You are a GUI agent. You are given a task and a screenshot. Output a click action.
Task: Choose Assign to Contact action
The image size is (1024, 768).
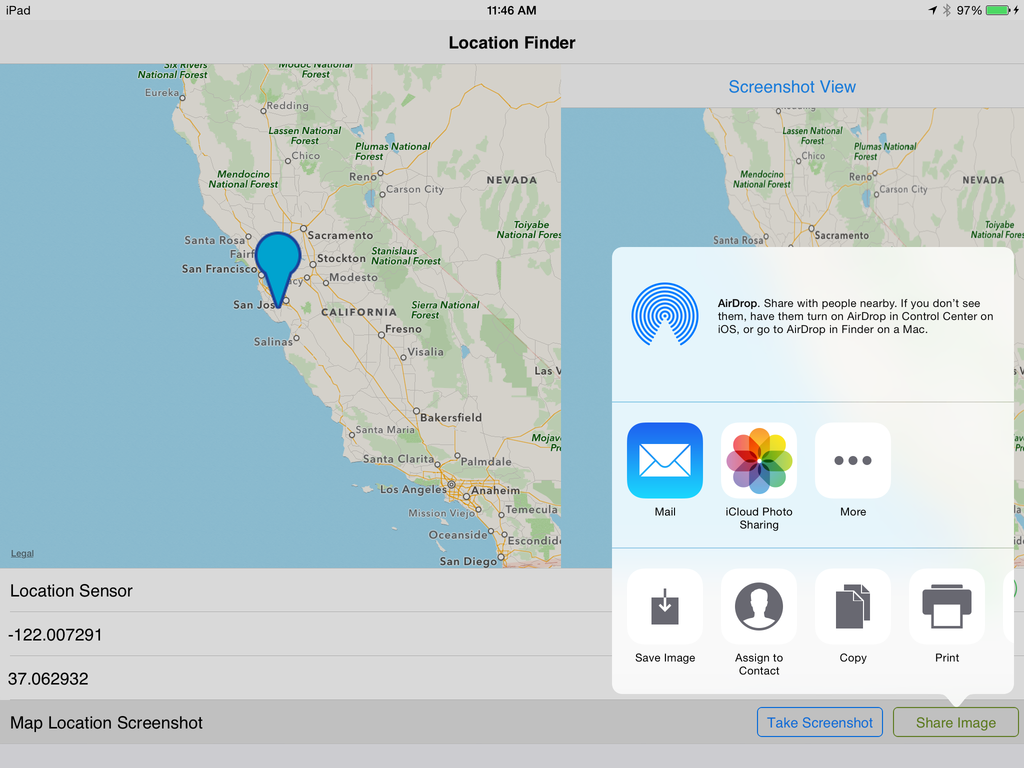pyautogui.click(x=759, y=607)
